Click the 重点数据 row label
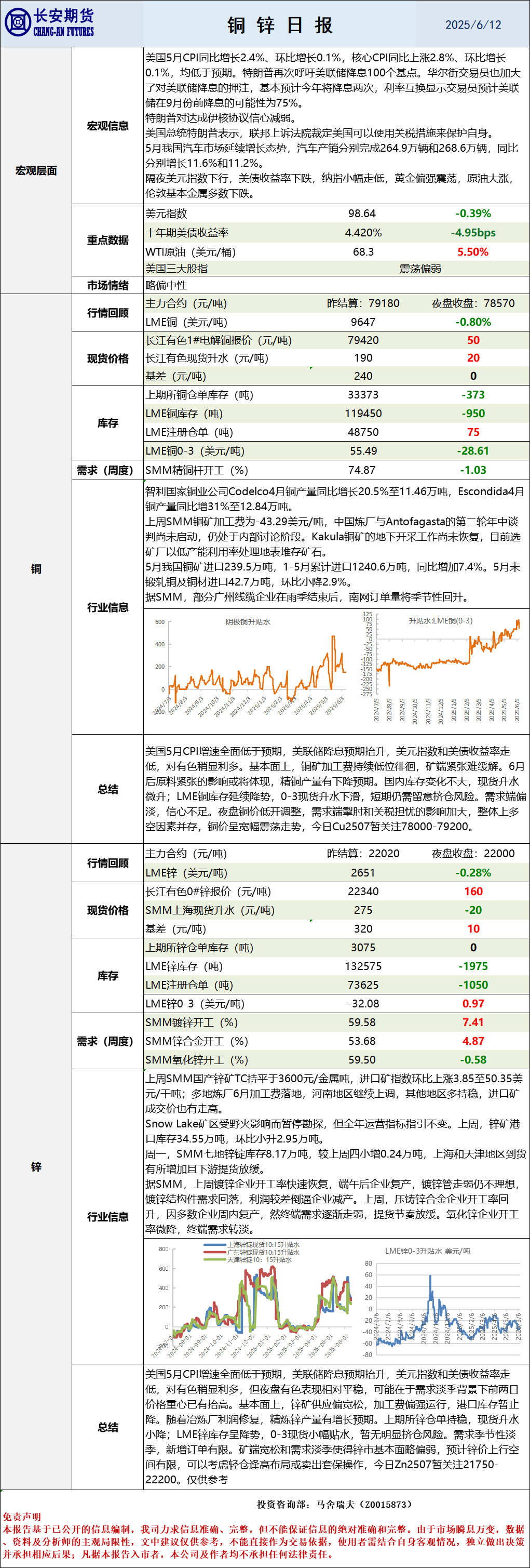530x1568 pixels. point(107,240)
